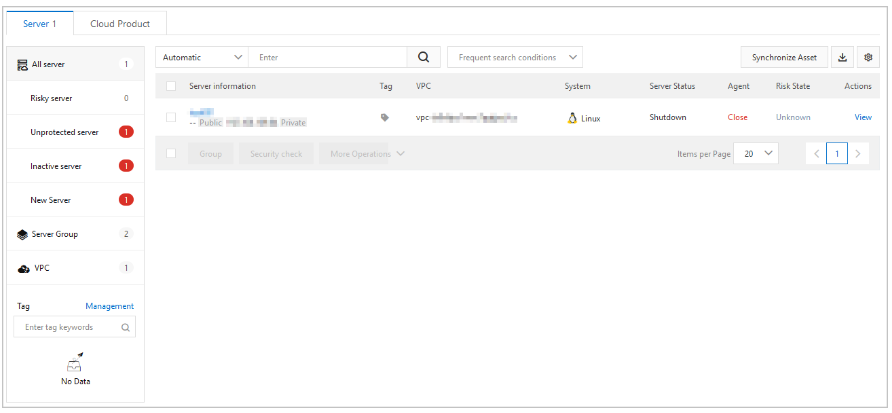Viewport: 892px width, 413px height.
Task: Select Risky server filter
Action: pos(76,98)
